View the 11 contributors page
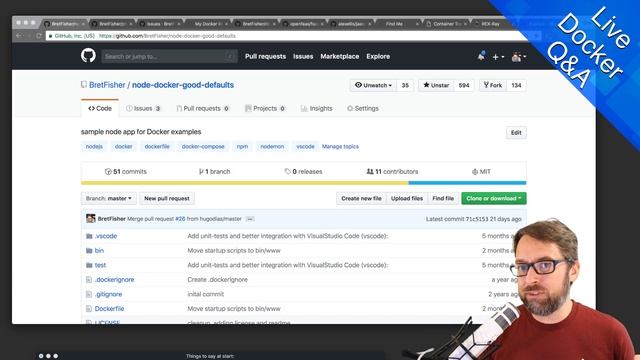Screen dimensions: 640x360 click(392, 171)
